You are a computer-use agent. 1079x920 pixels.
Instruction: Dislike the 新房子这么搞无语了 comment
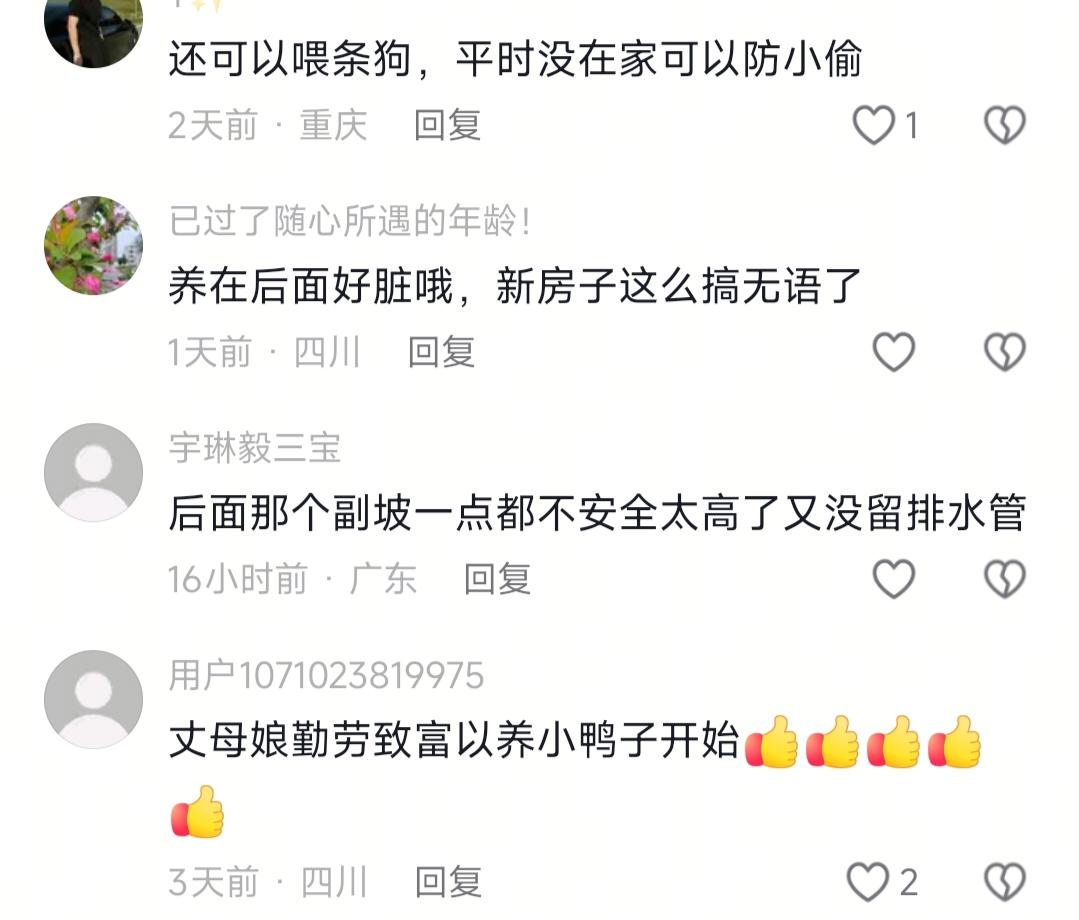click(x=1005, y=352)
